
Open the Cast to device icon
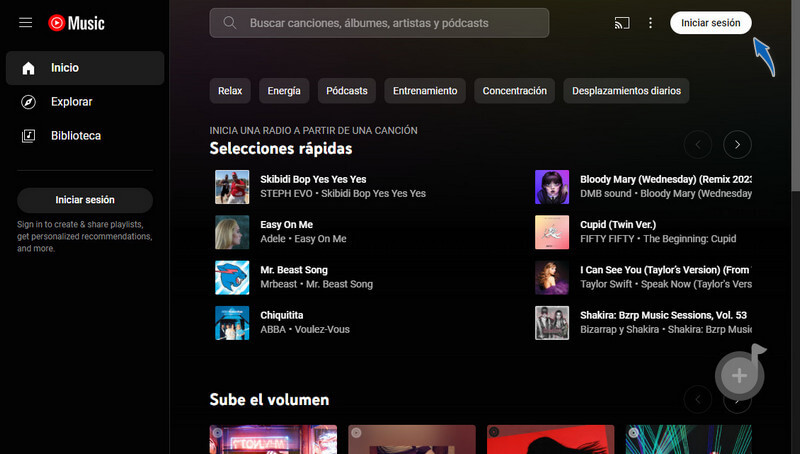[x=622, y=23]
